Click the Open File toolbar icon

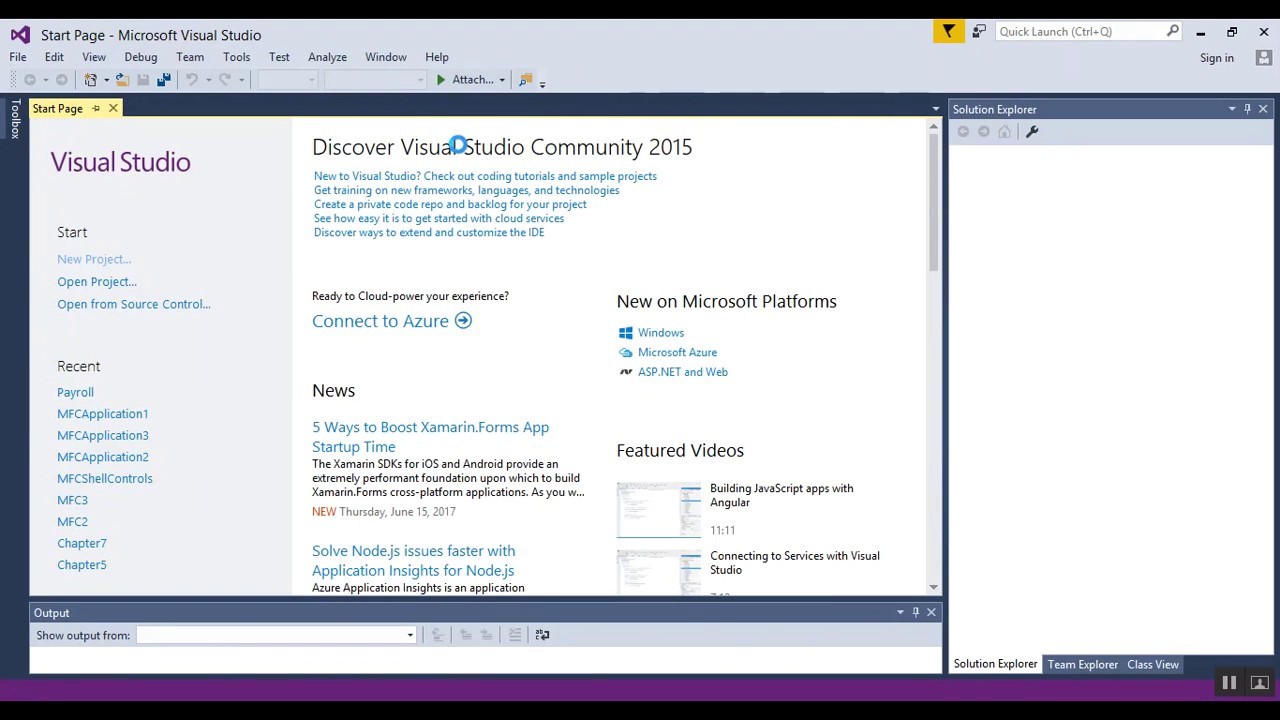click(x=122, y=80)
